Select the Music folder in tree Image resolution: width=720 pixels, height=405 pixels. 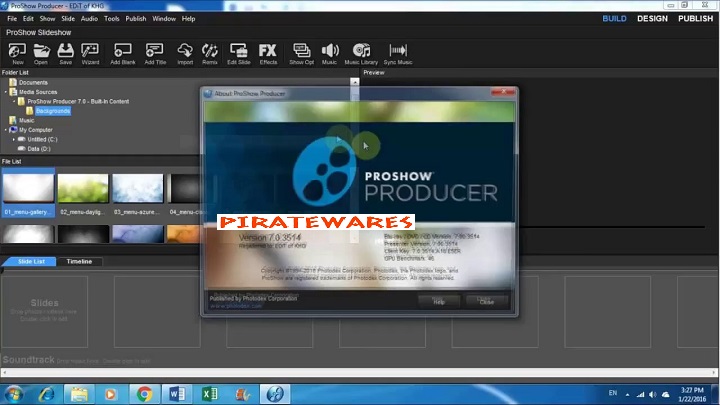pos(26,120)
